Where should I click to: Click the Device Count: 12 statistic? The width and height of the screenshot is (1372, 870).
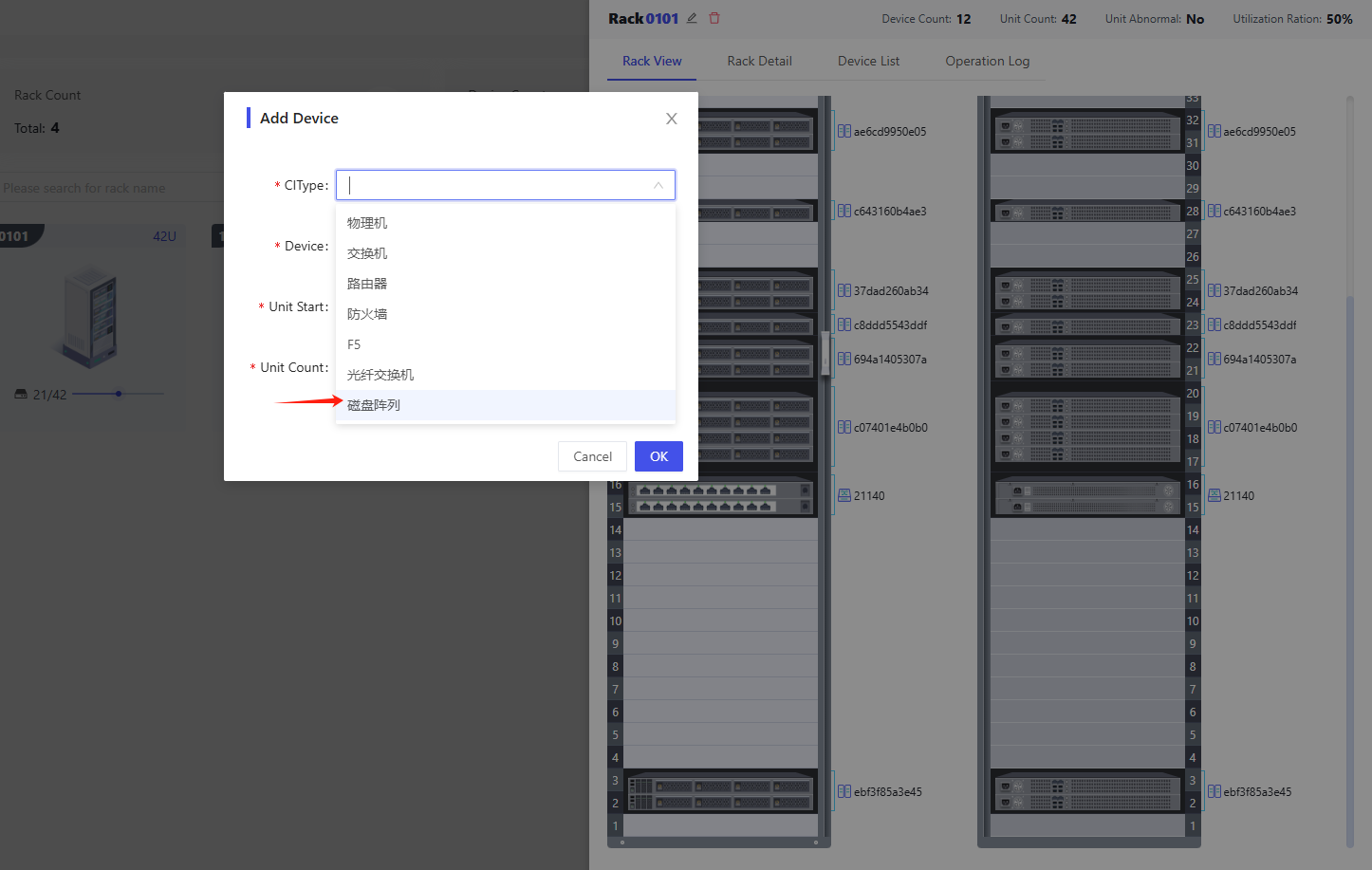[x=926, y=19]
